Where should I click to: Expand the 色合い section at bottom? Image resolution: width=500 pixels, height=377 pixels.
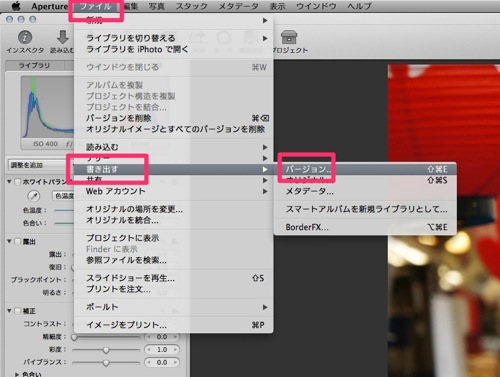tap(17, 374)
